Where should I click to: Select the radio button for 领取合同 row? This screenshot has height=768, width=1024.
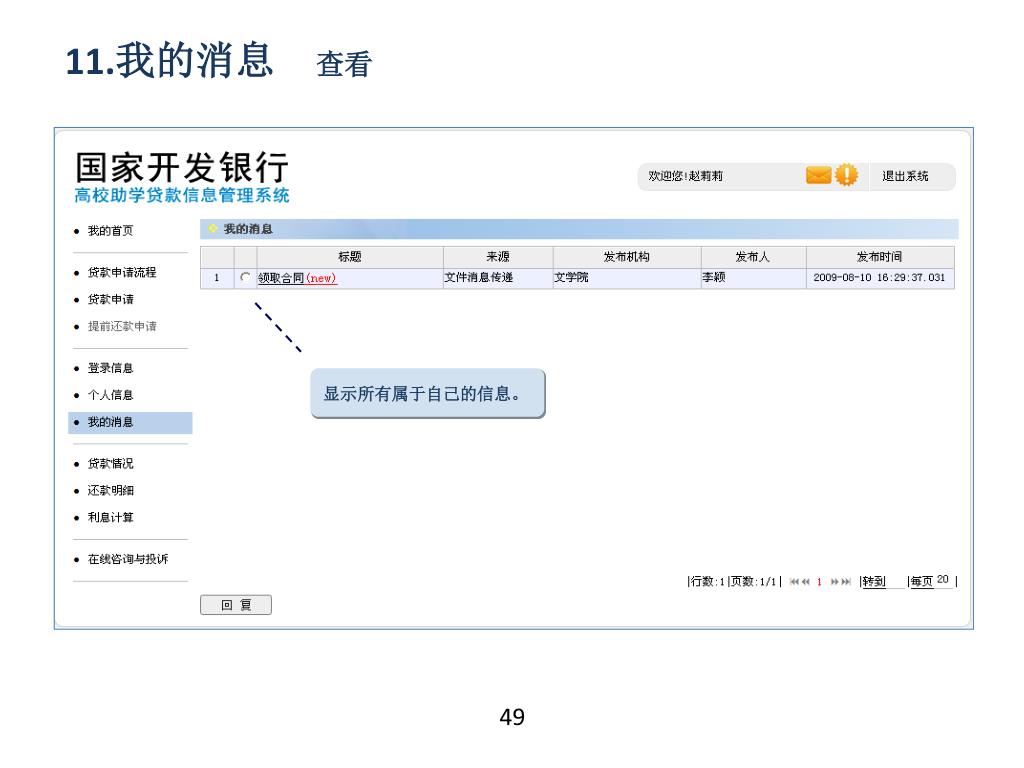(x=245, y=277)
